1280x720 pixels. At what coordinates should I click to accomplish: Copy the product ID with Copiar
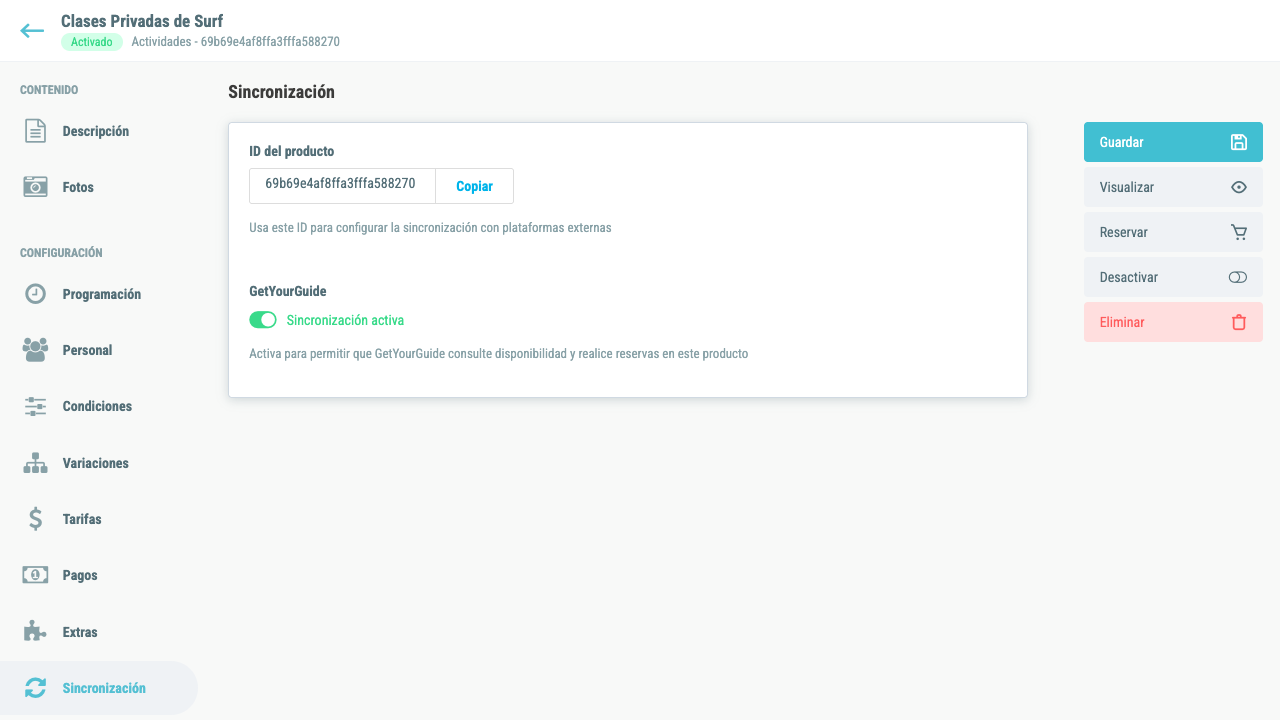click(x=474, y=186)
